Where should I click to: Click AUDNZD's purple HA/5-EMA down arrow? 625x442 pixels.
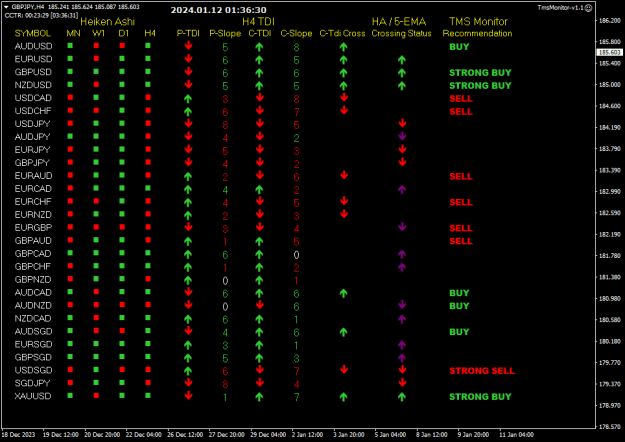tap(402, 305)
